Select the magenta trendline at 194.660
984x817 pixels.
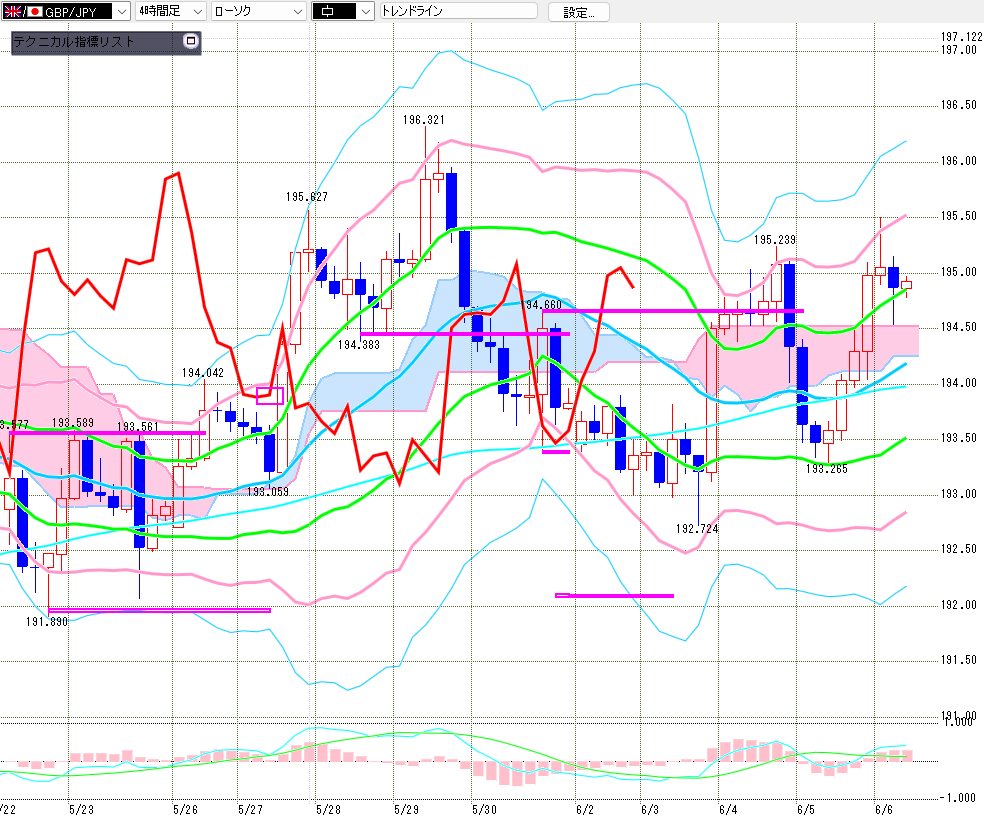673,311
